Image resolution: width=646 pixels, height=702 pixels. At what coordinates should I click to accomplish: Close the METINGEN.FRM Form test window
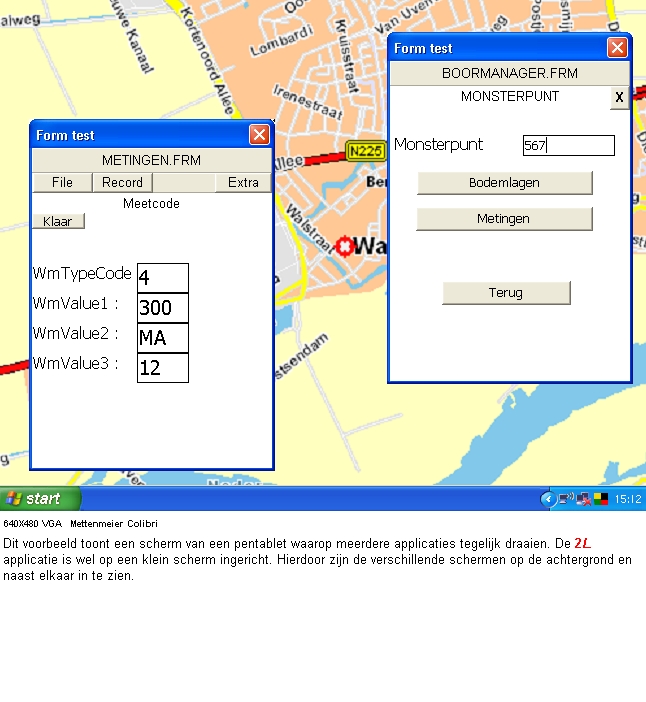tap(259, 135)
